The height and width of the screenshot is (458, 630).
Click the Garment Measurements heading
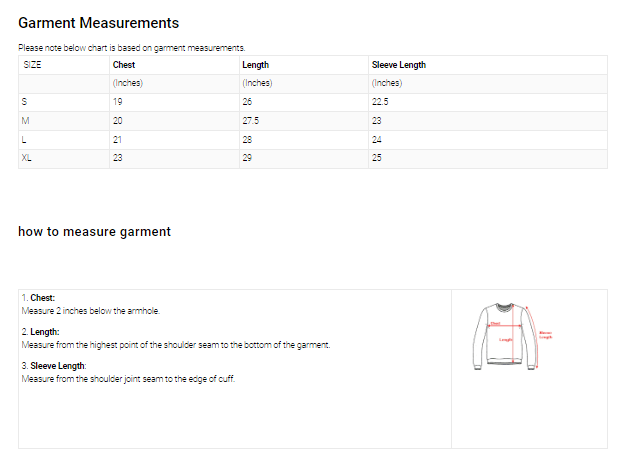tap(99, 22)
